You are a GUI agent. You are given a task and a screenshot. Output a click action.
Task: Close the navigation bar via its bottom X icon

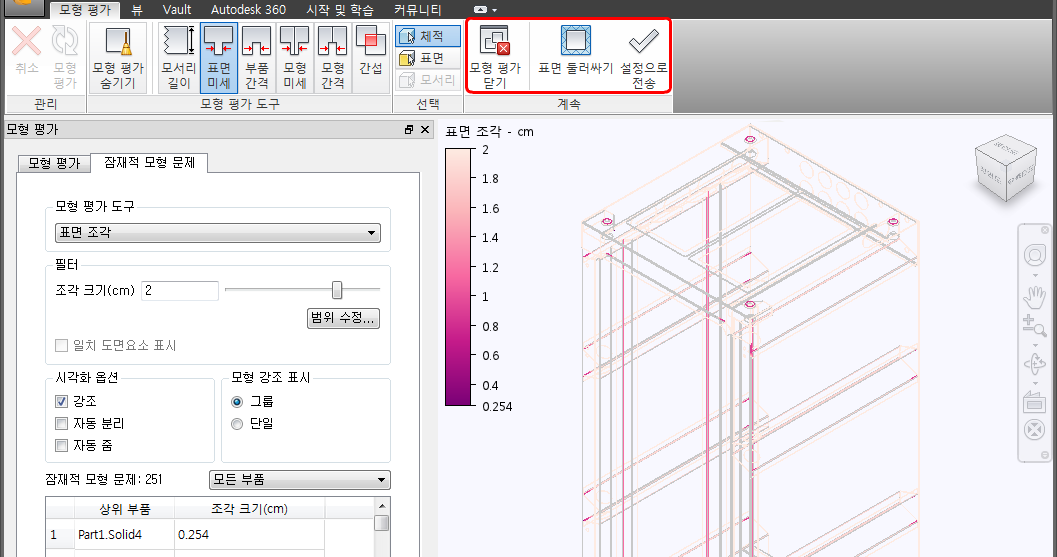click(x=1034, y=430)
